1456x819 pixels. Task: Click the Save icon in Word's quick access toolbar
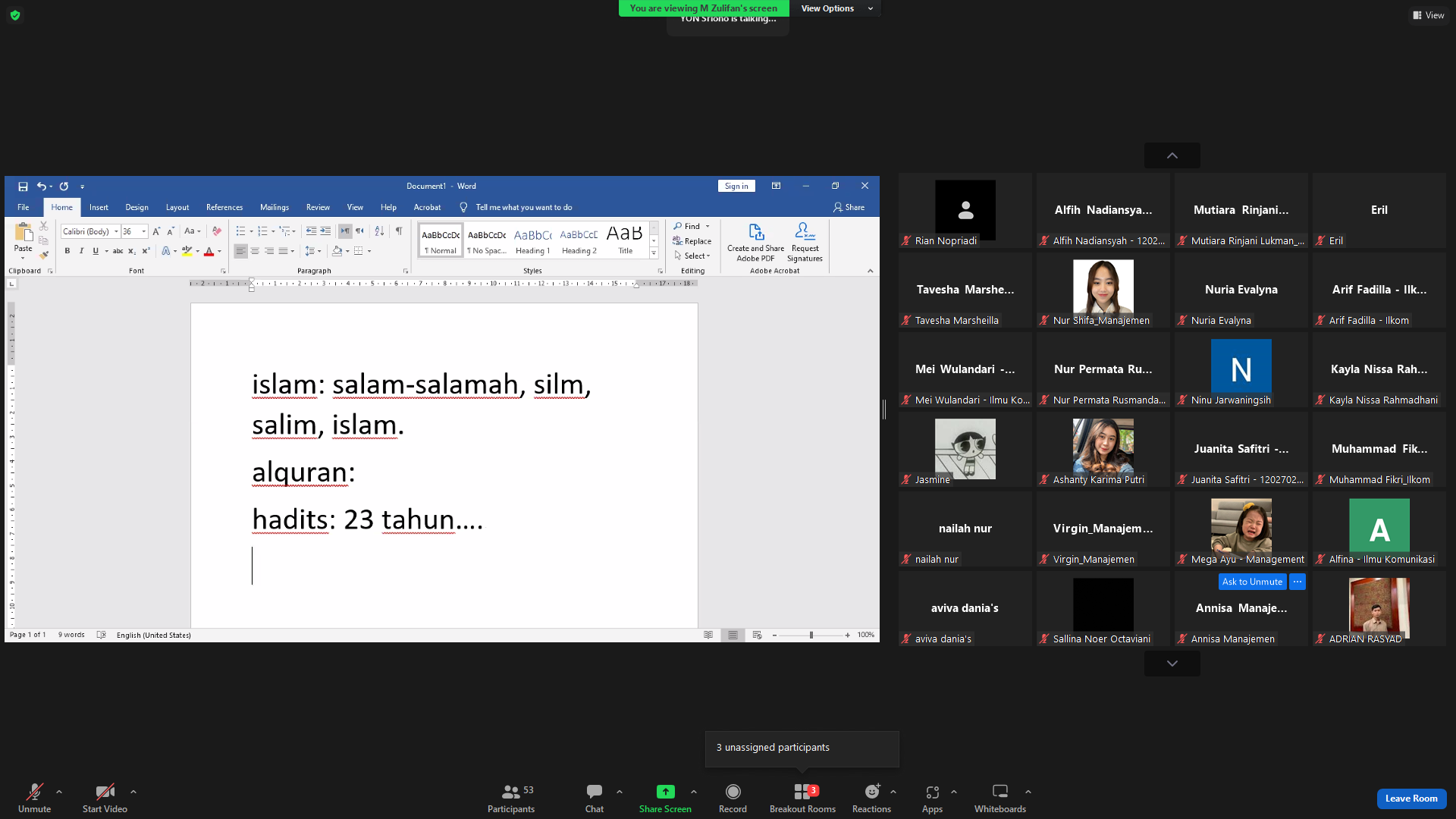pos(23,187)
